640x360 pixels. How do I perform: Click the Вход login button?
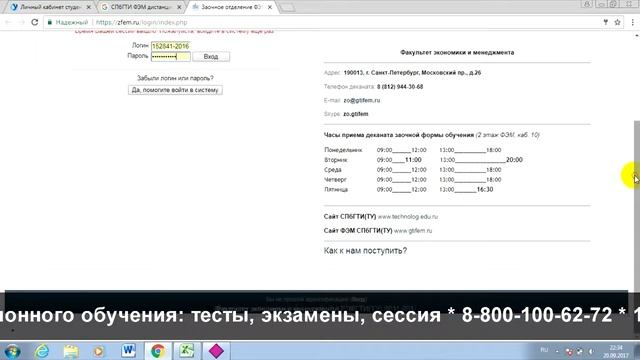click(211, 56)
